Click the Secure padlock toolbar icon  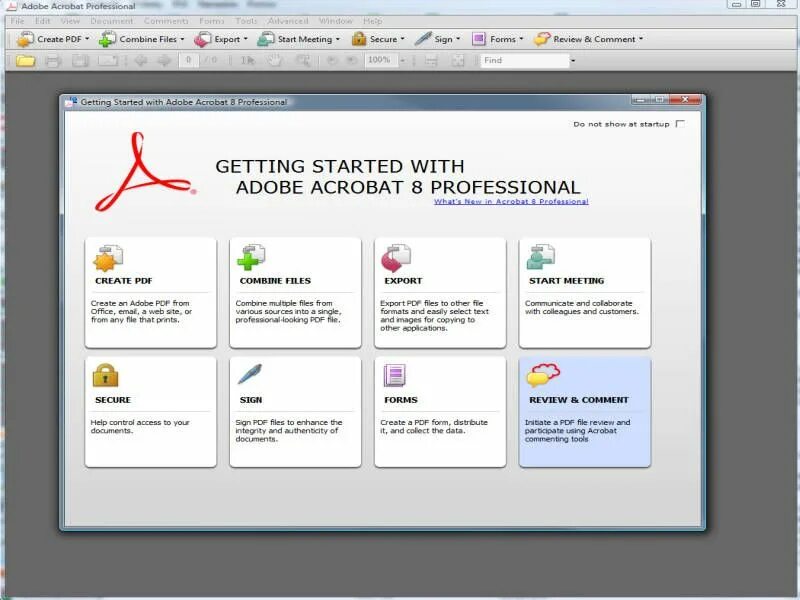point(359,39)
